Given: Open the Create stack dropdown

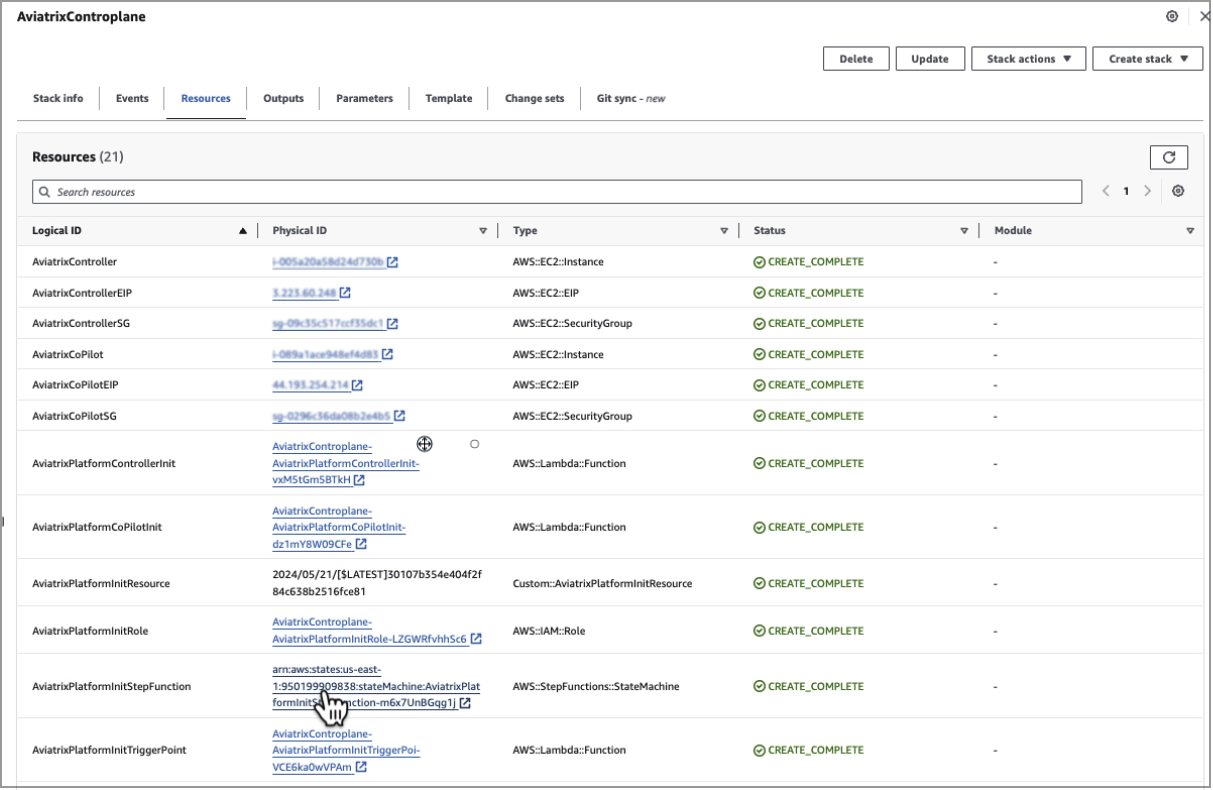Looking at the screenshot, I should pos(1147,59).
